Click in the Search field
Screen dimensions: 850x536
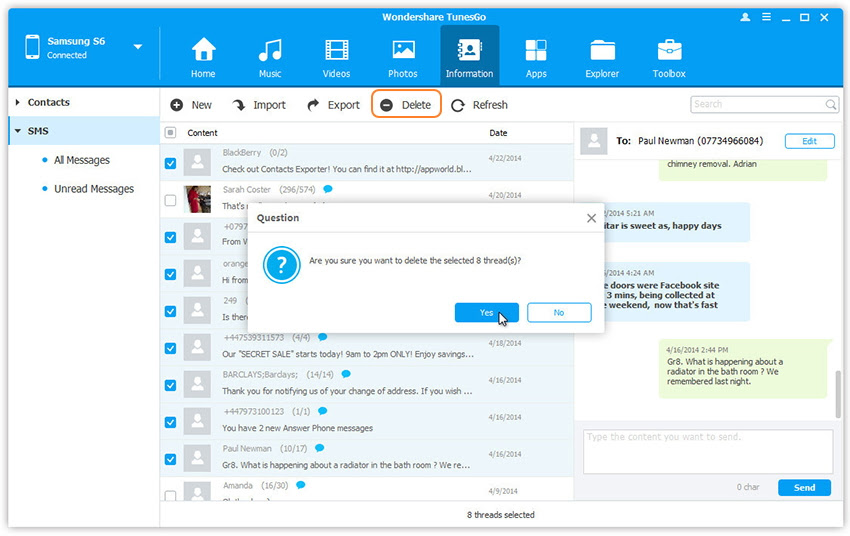[x=758, y=104]
